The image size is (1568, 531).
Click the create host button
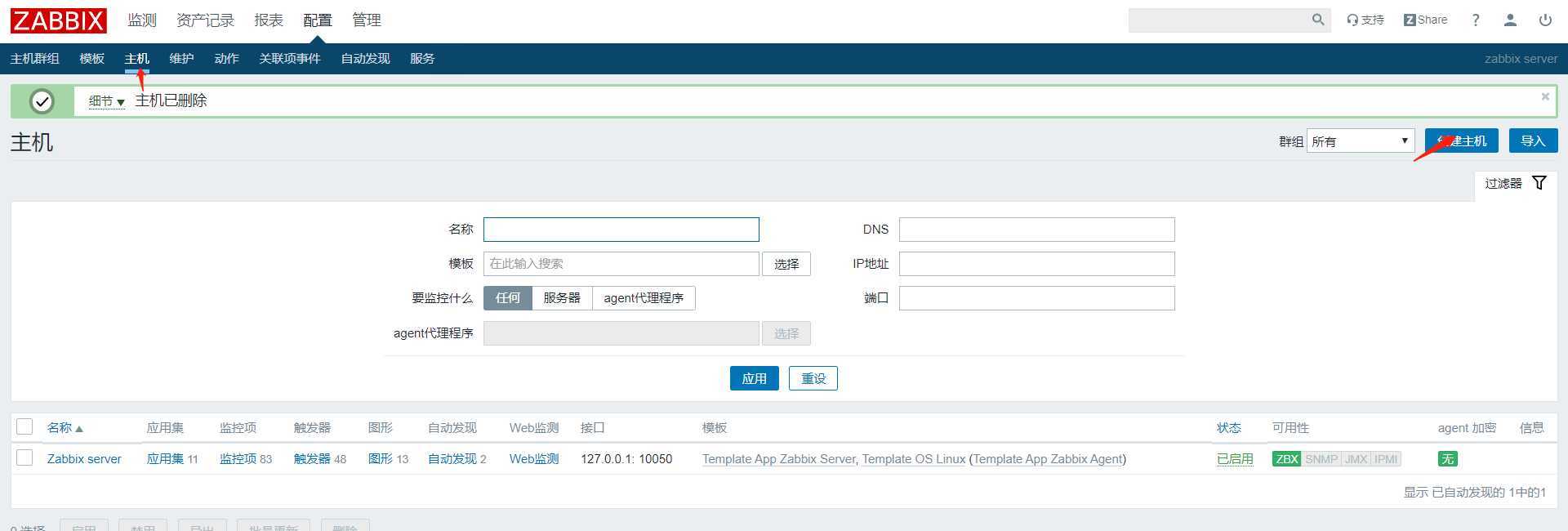1462,141
